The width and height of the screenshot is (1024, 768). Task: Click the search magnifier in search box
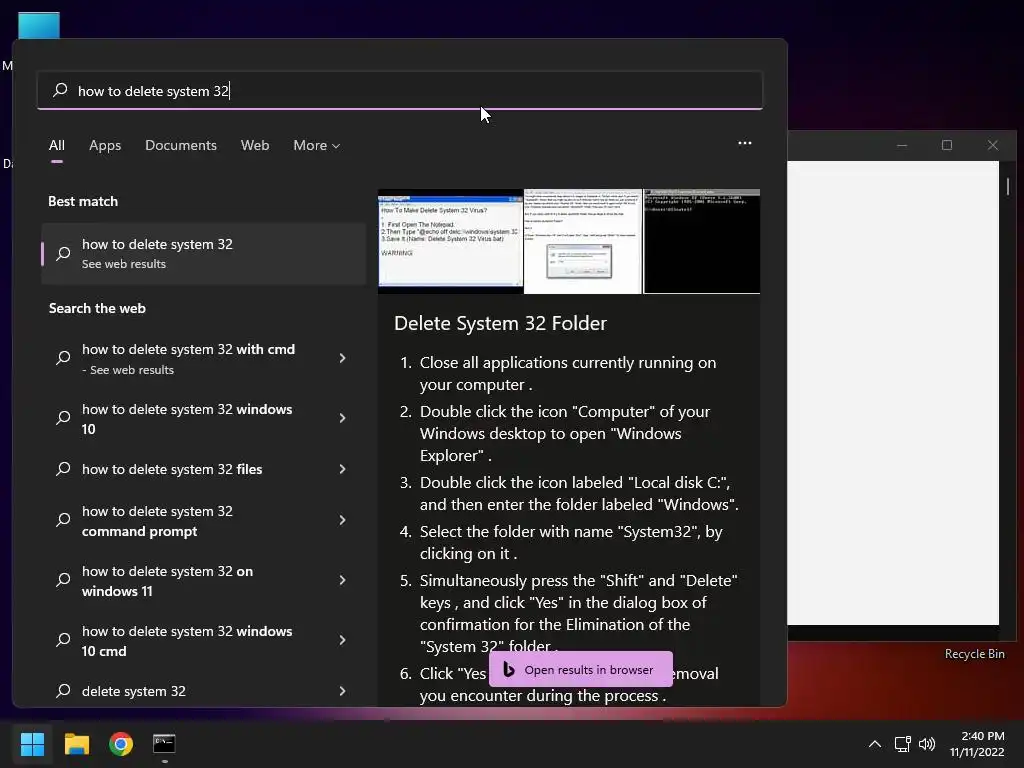(x=60, y=90)
